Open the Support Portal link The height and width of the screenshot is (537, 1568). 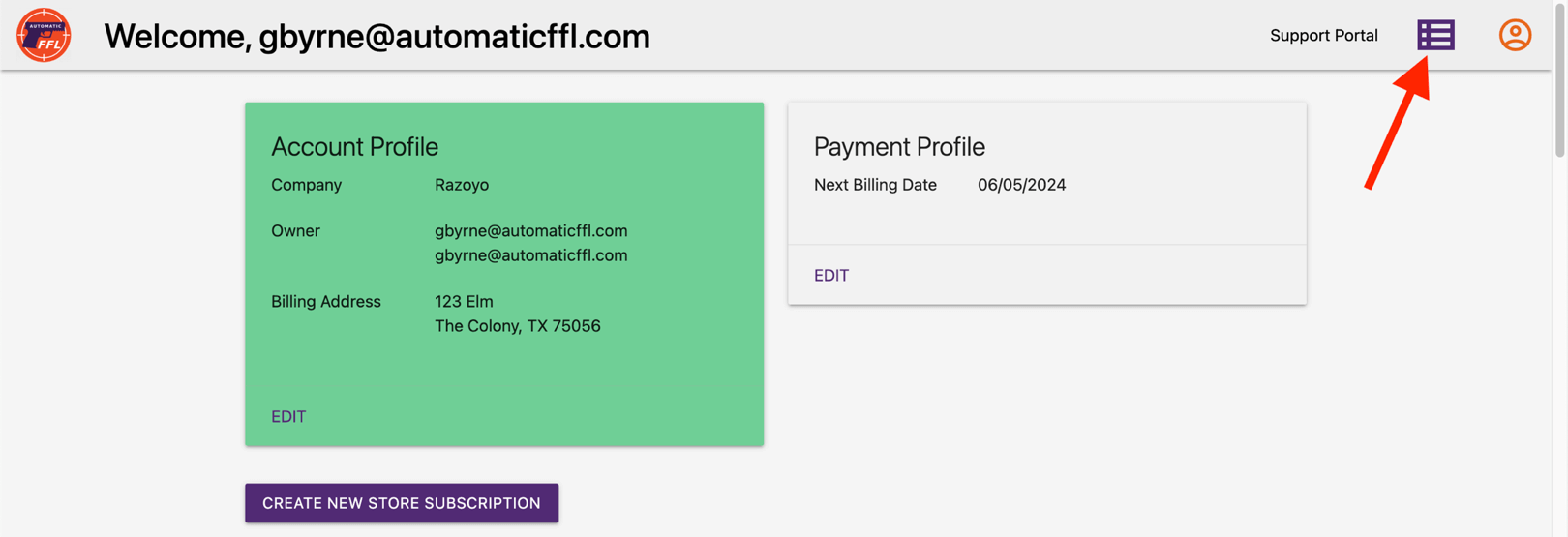pyautogui.click(x=1323, y=36)
